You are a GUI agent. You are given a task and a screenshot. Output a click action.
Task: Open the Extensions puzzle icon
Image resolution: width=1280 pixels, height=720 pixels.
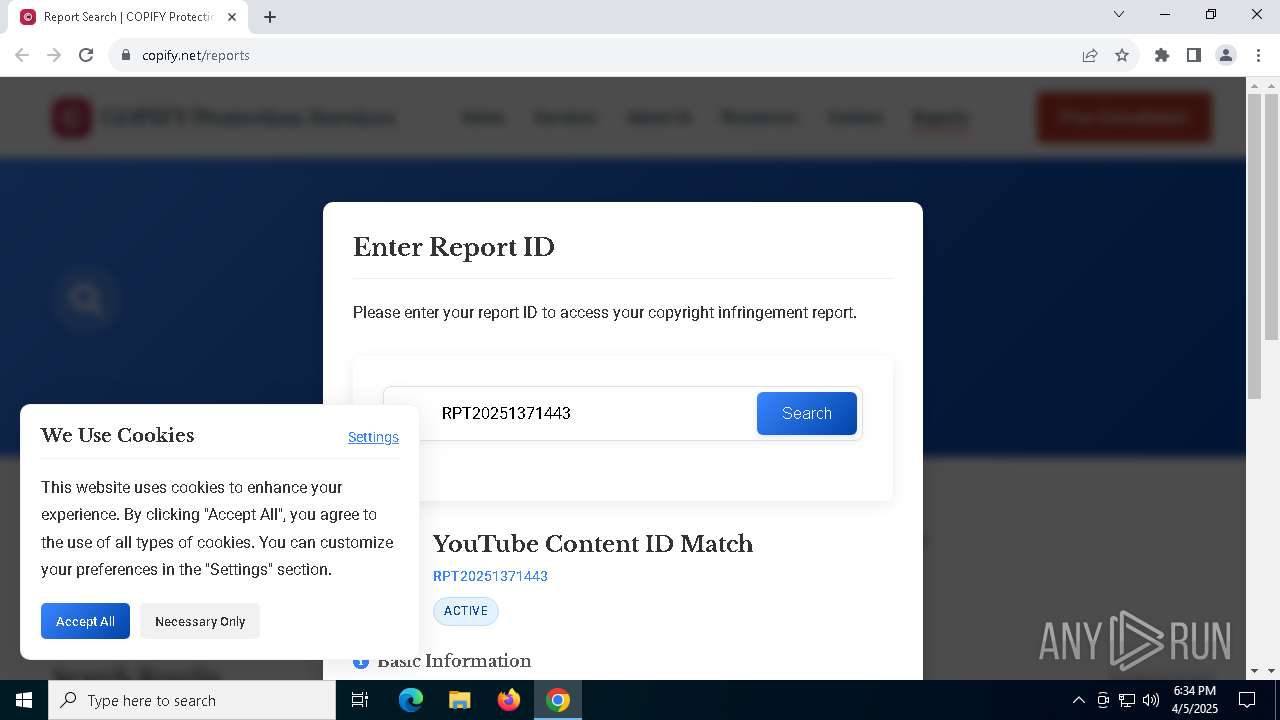pyautogui.click(x=1162, y=55)
